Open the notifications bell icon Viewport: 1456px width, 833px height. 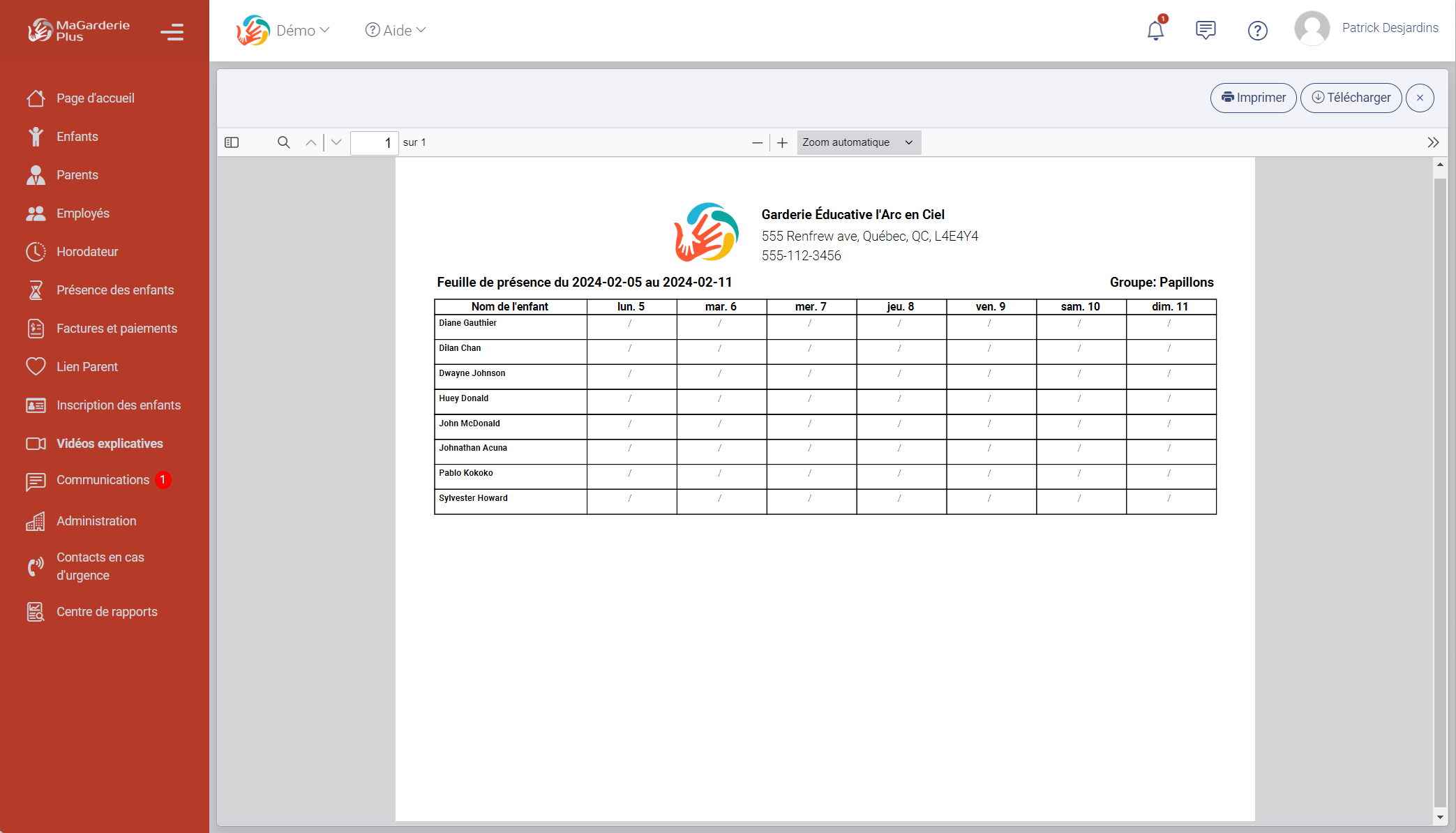click(x=1155, y=30)
